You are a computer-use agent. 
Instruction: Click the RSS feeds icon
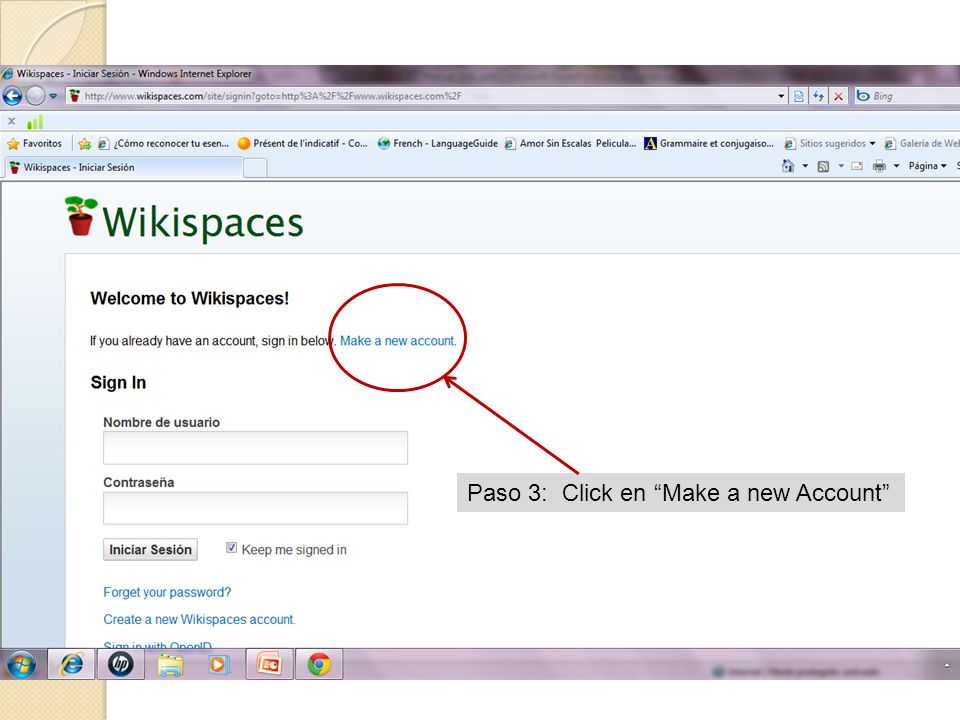click(823, 166)
